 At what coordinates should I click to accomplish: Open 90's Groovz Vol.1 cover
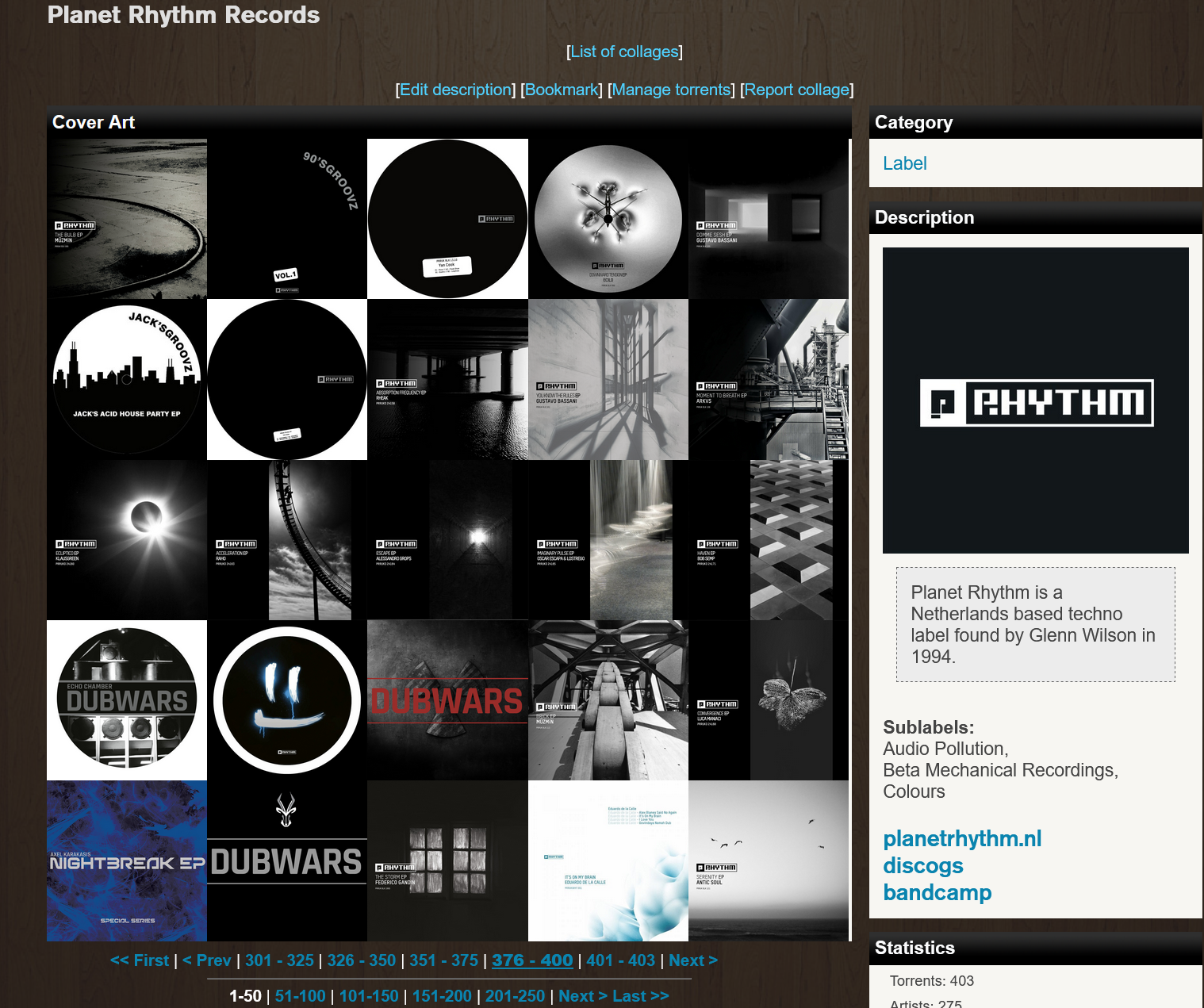tap(287, 219)
